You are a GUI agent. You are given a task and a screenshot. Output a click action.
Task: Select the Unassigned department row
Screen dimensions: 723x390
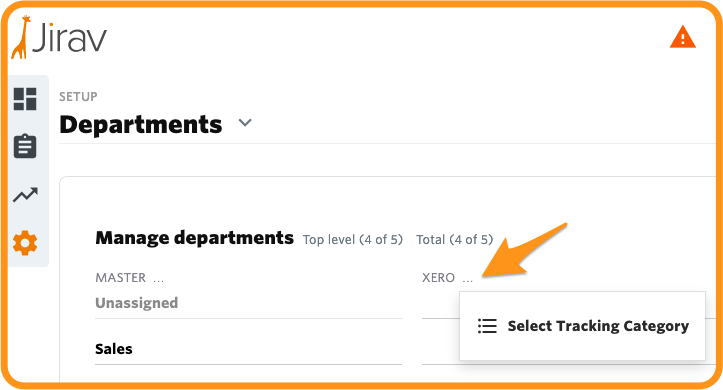[x=248, y=303]
